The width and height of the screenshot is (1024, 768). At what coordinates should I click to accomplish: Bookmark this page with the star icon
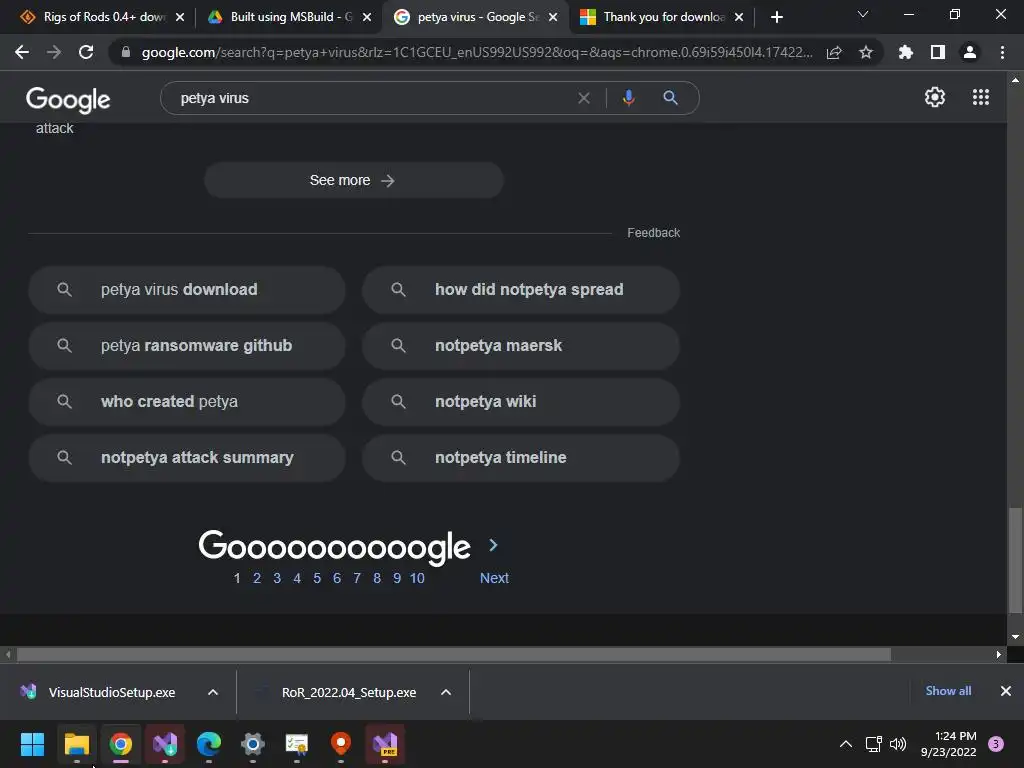(865, 52)
